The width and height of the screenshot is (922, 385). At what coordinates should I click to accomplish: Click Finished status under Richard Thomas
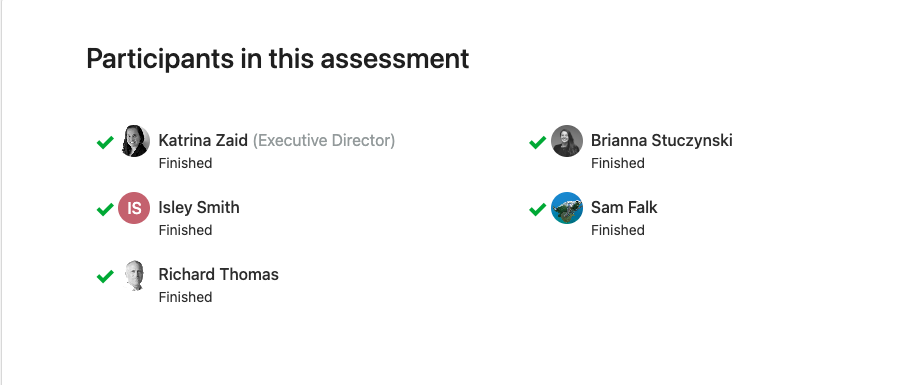[185, 297]
